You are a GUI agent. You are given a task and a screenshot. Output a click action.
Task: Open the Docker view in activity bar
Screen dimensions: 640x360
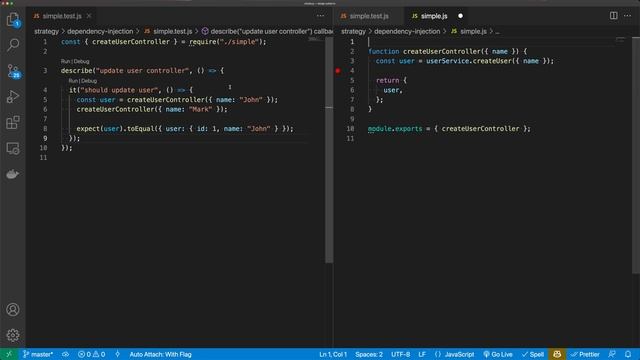point(13,174)
